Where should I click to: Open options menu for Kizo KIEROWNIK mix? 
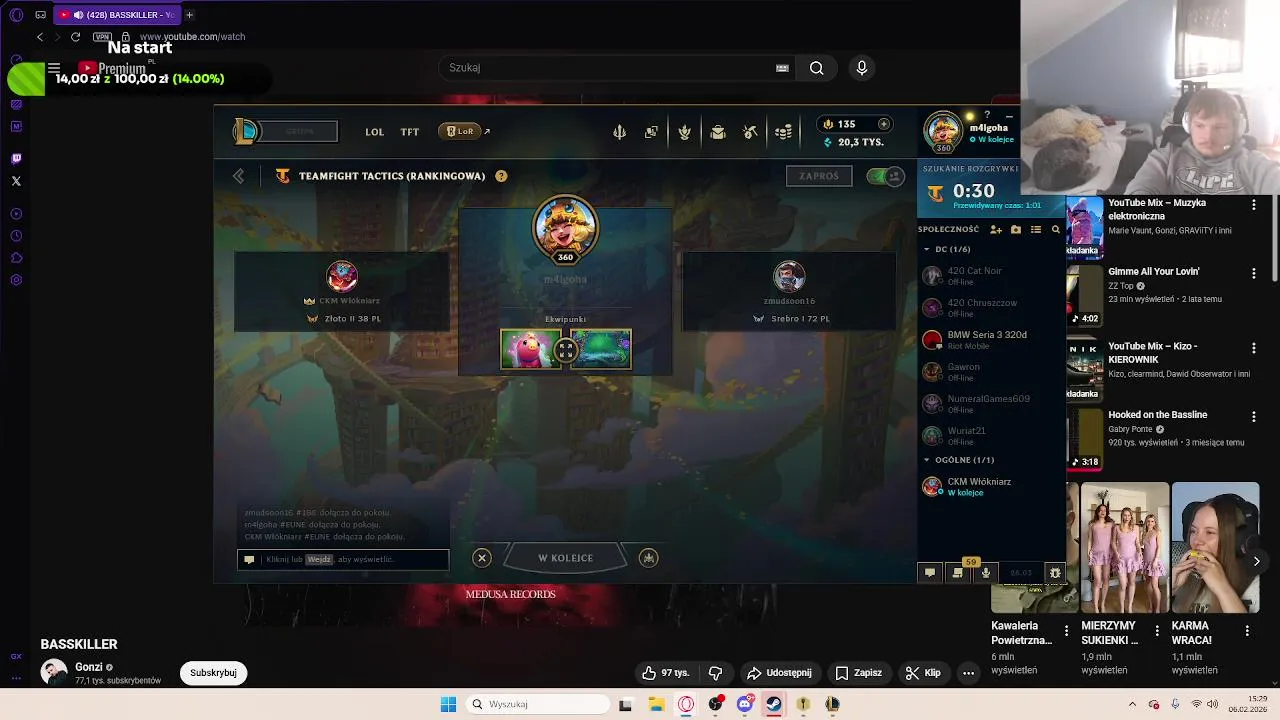pos(1254,348)
